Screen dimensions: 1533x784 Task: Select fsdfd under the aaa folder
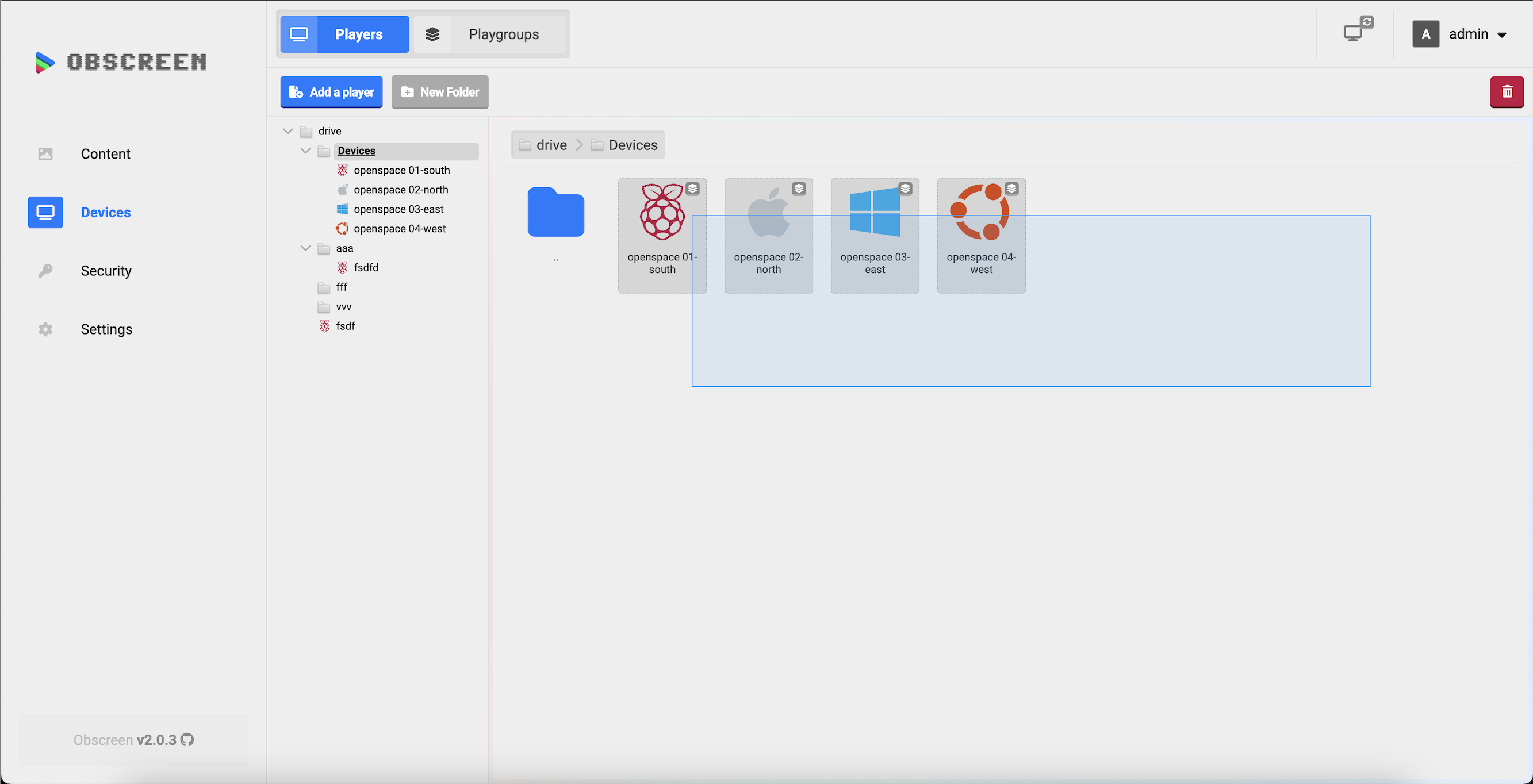[x=365, y=268]
